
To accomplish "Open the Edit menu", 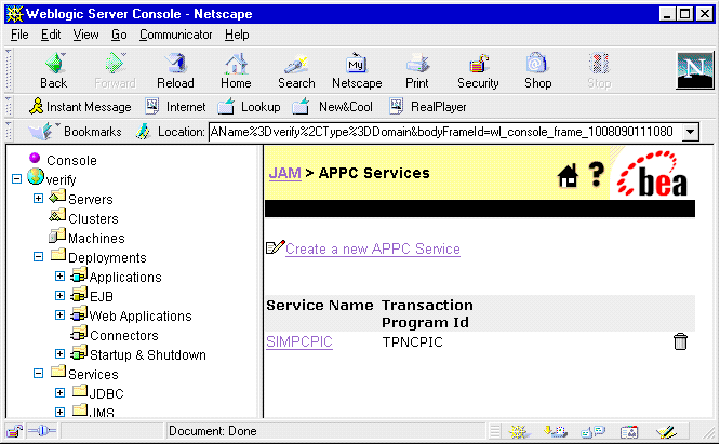I will 51,35.
